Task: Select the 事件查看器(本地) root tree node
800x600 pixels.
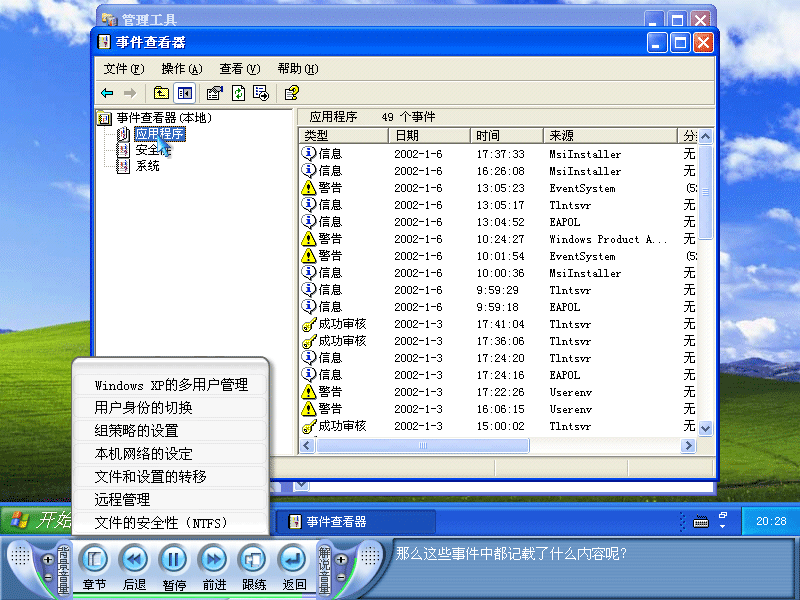Action: coord(164,118)
